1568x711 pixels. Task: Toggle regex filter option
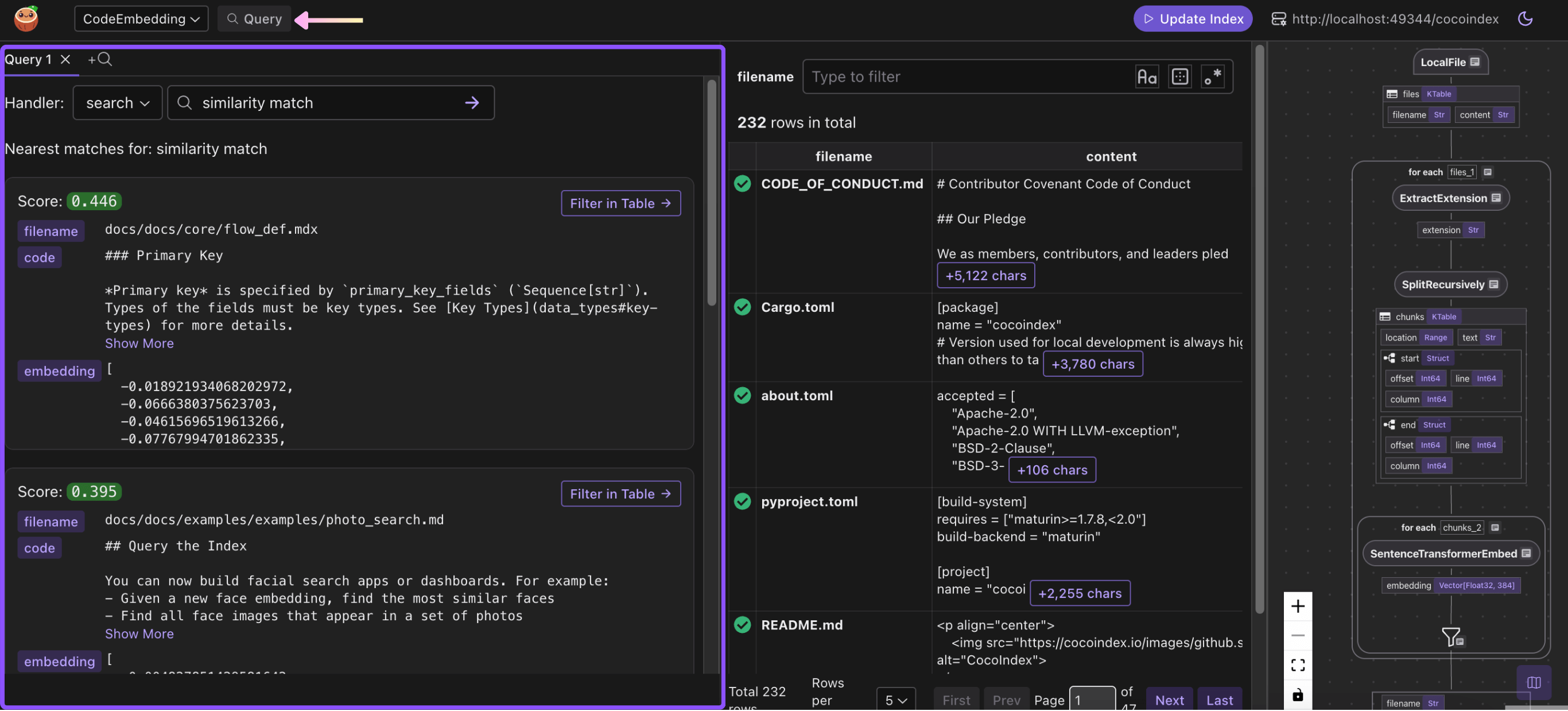pyautogui.click(x=1212, y=77)
